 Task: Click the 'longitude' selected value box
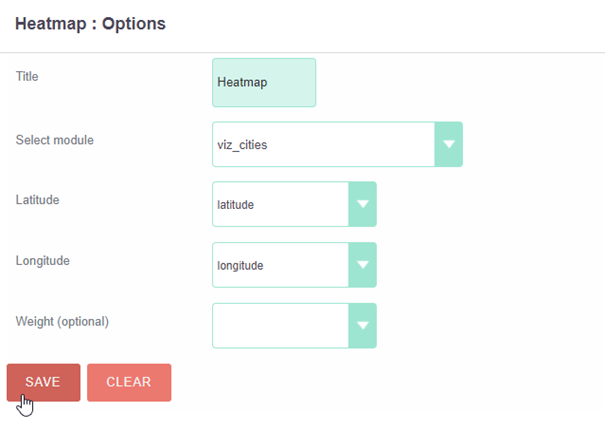point(281,265)
